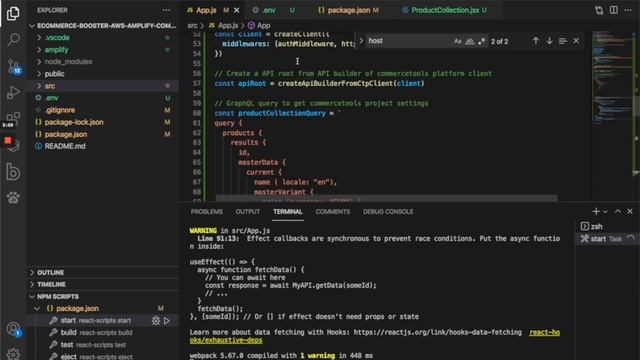Split the editor right

point(613,10)
